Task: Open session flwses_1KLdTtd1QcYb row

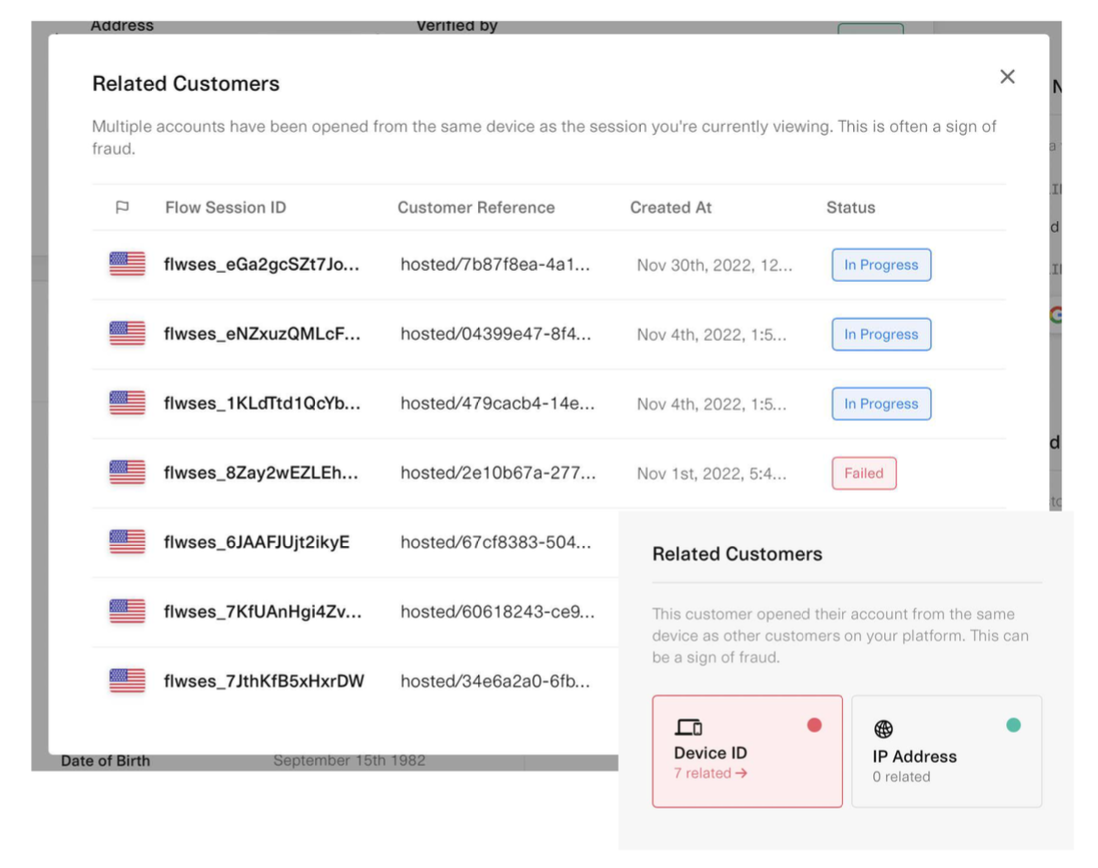Action: [262, 403]
